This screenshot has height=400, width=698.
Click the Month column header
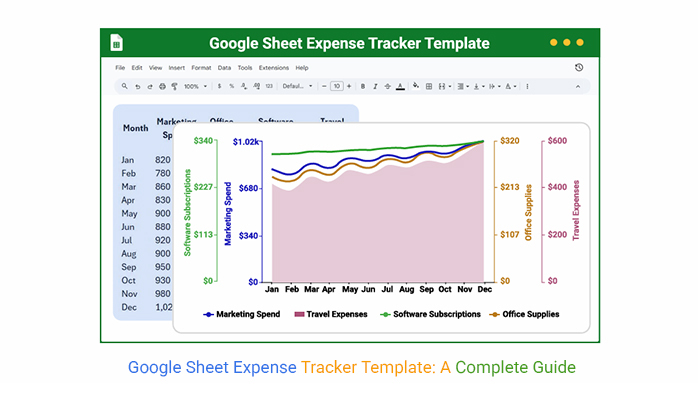coord(135,128)
